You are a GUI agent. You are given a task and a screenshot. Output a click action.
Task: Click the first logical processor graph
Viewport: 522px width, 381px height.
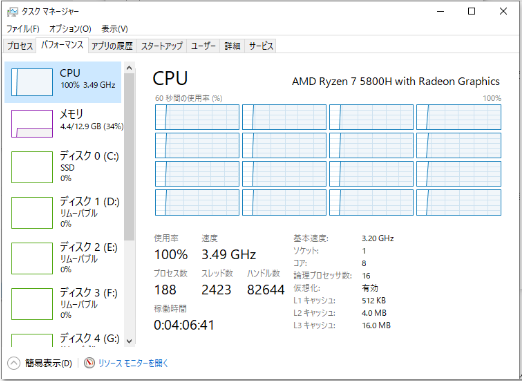[x=197, y=117]
